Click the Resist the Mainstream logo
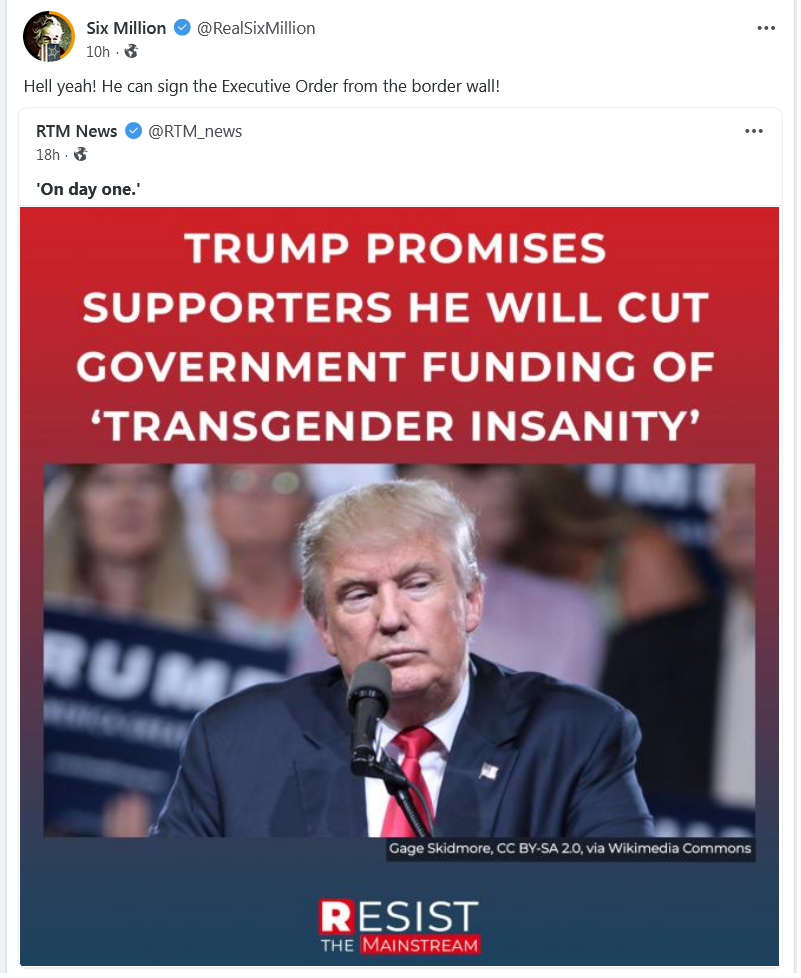 pos(399,926)
